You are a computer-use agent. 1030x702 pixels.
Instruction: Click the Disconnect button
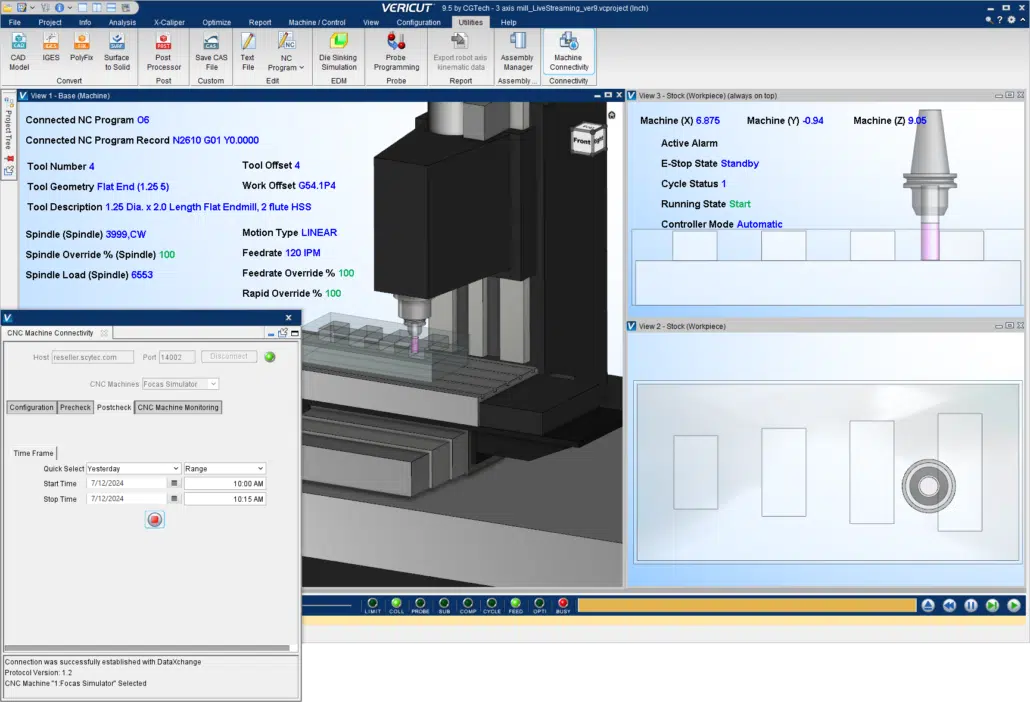click(229, 357)
